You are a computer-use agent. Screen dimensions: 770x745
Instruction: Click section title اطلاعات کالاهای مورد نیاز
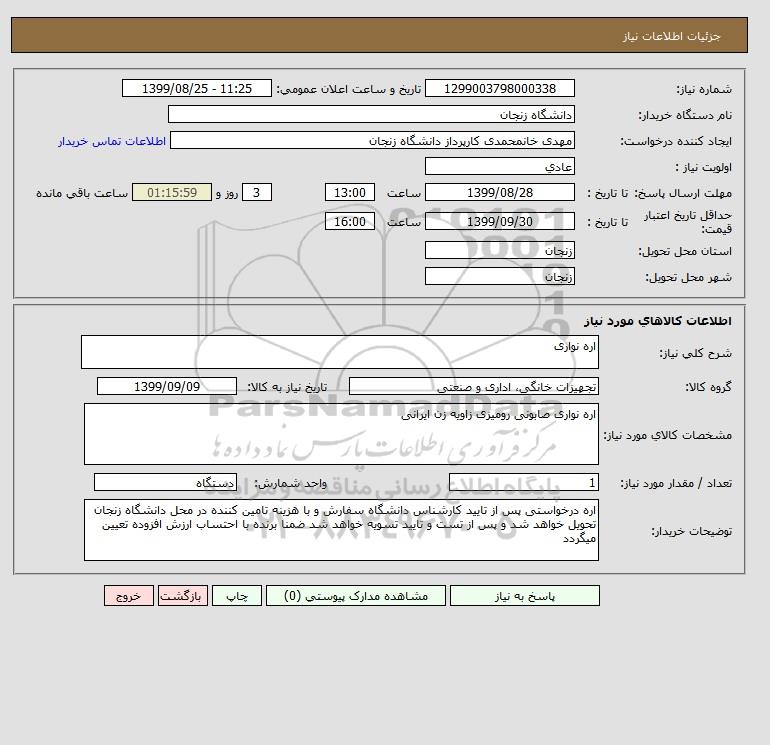tap(658, 321)
